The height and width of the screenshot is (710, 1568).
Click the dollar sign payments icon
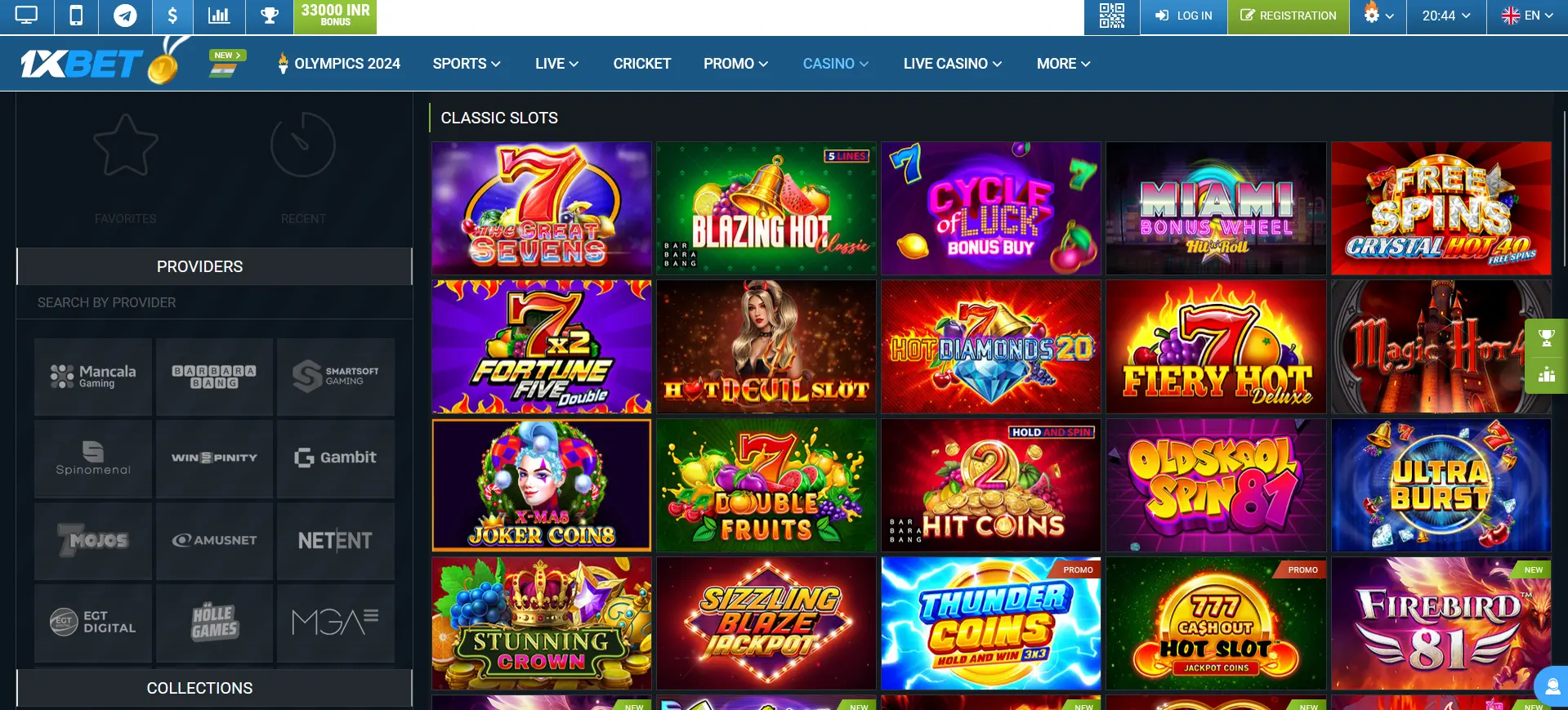tap(172, 16)
